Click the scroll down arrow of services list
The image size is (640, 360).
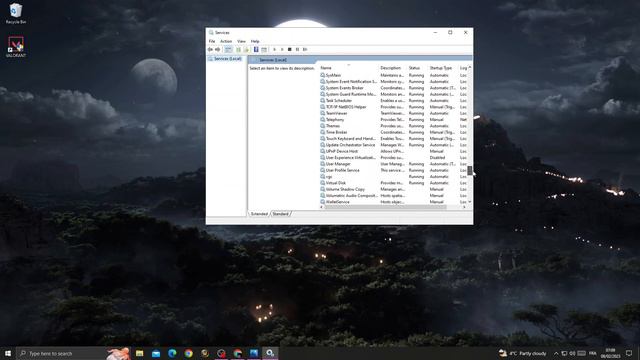[x=470, y=202]
